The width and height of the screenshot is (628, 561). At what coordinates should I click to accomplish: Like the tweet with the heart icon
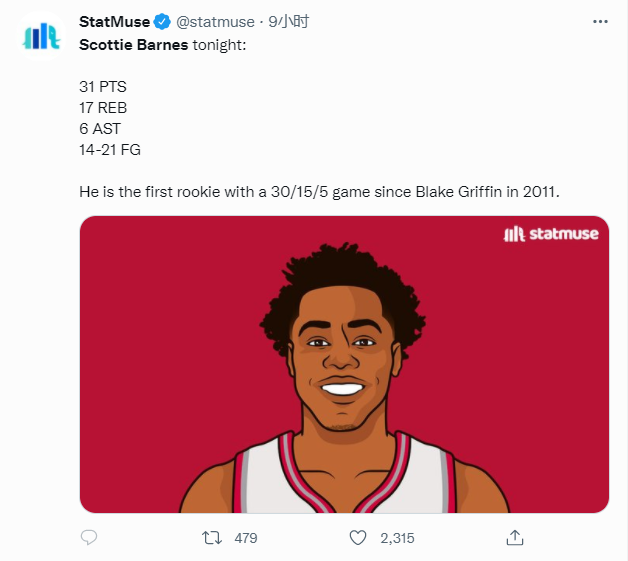(x=357, y=538)
